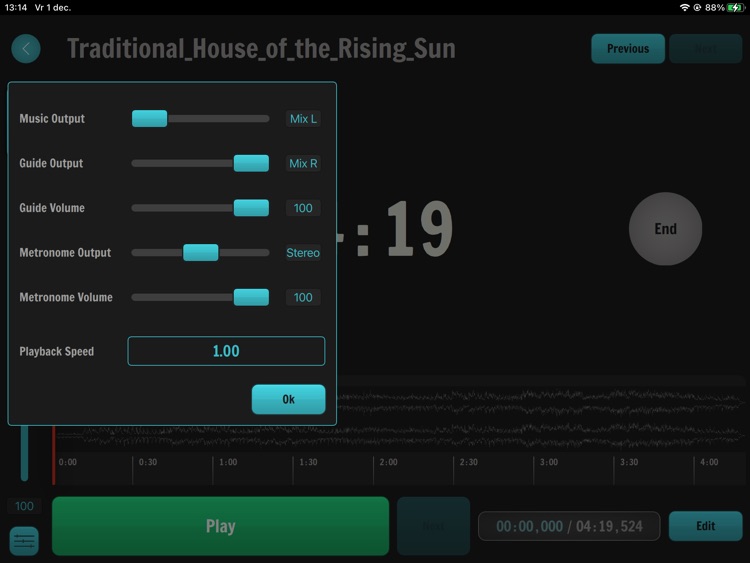Jump to 0:30 on the timeline
This screenshot has height=563, width=750.
[x=148, y=462]
